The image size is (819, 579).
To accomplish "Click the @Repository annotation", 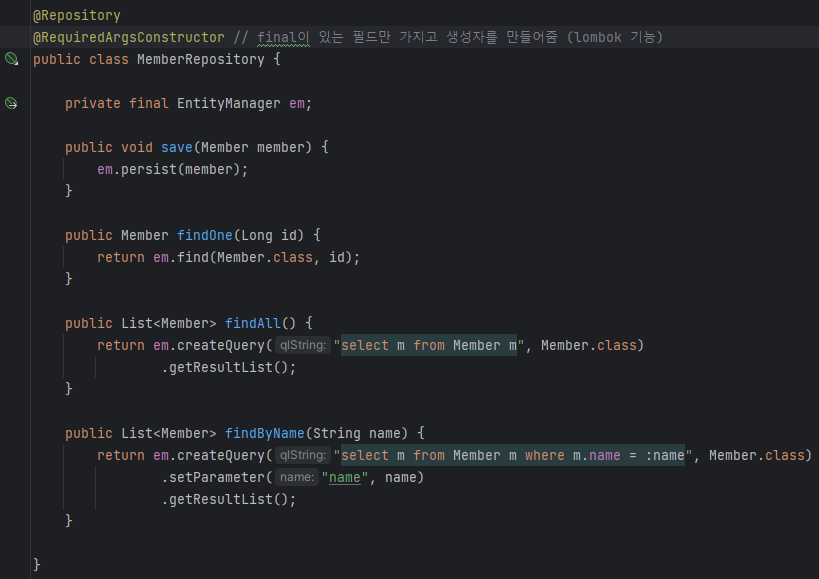I will tap(77, 16).
